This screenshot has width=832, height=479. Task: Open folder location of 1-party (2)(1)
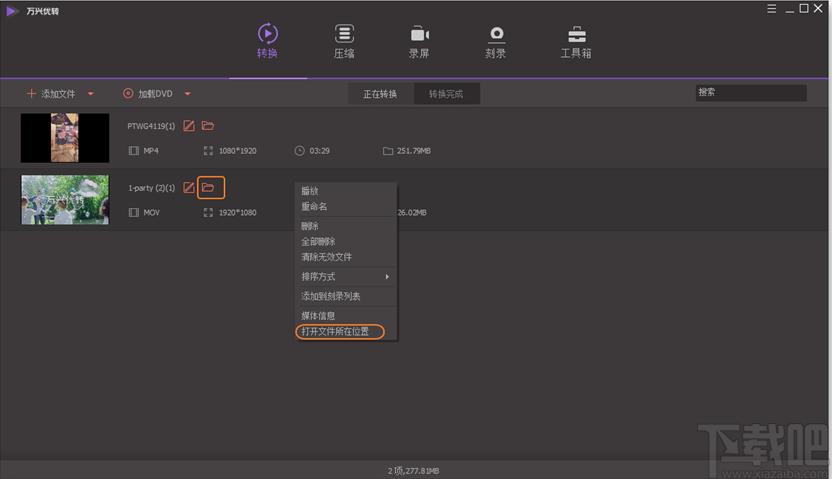click(x=208, y=188)
